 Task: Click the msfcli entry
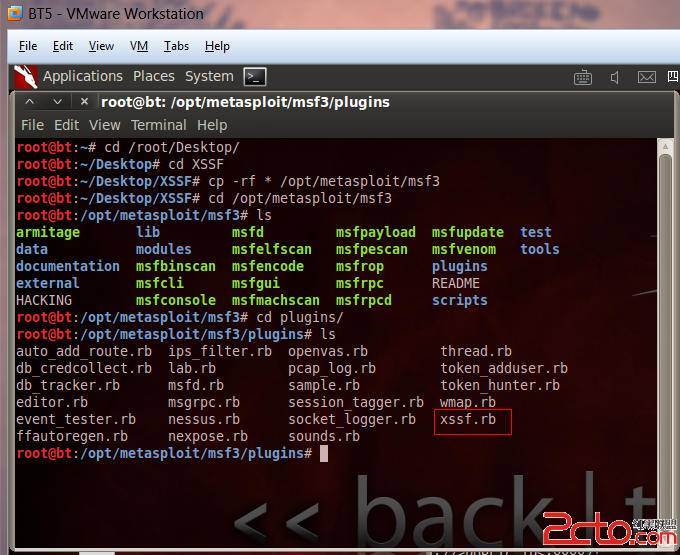(x=160, y=283)
